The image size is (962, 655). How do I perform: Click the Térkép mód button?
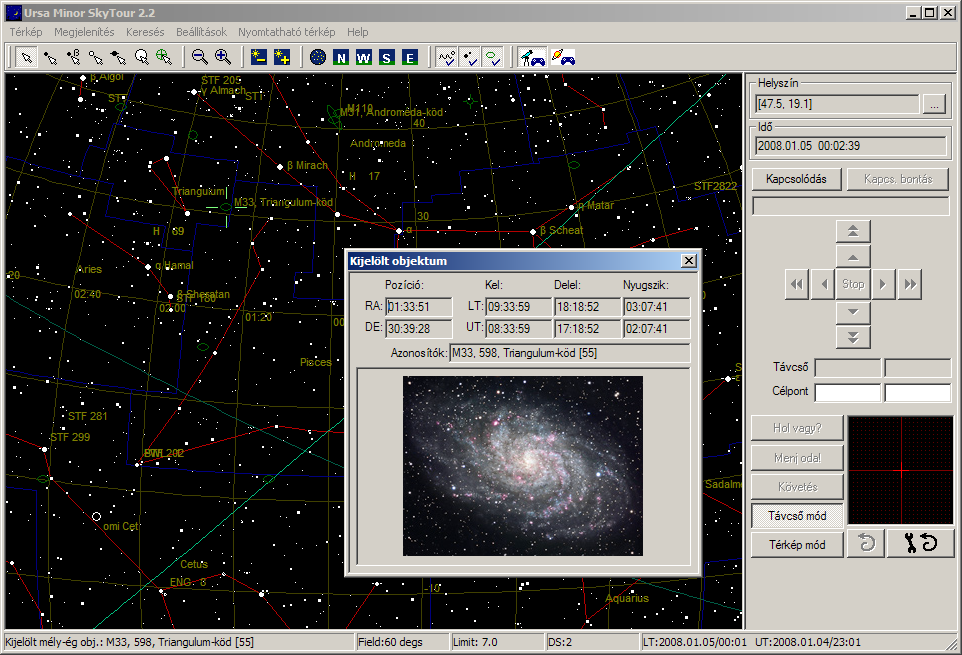pyautogui.click(x=797, y=545)
